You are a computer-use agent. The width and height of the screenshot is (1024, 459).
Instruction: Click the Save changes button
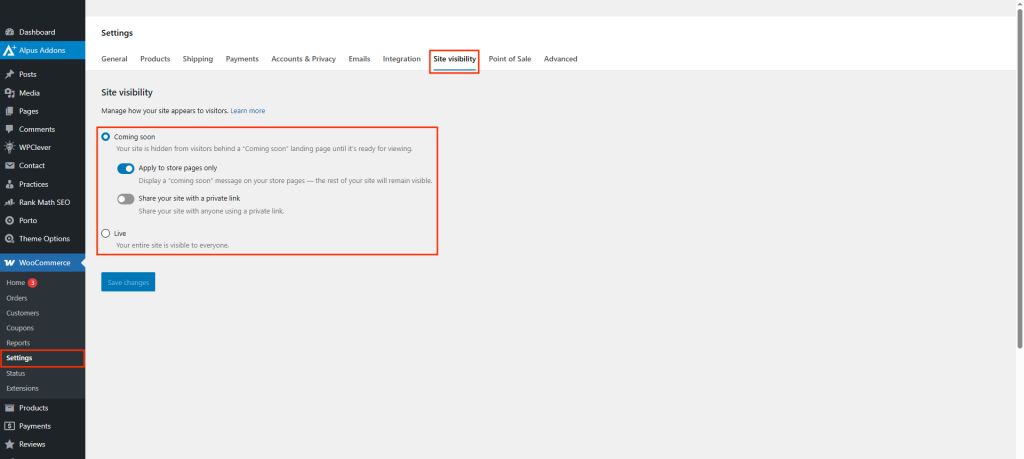tap(128, 283)
